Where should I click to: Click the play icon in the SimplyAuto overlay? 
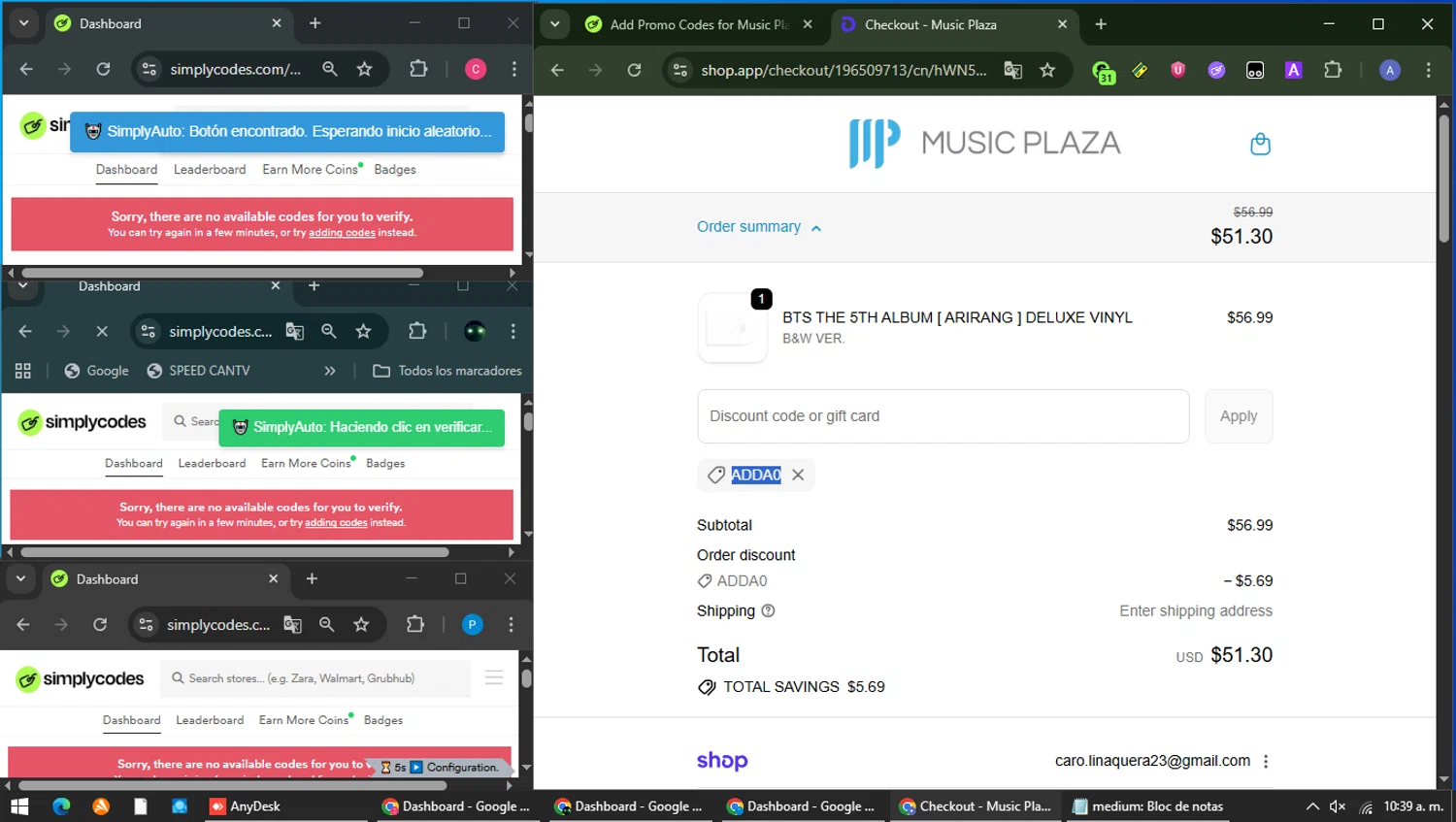pyautogui.click(x=416, y=767)
